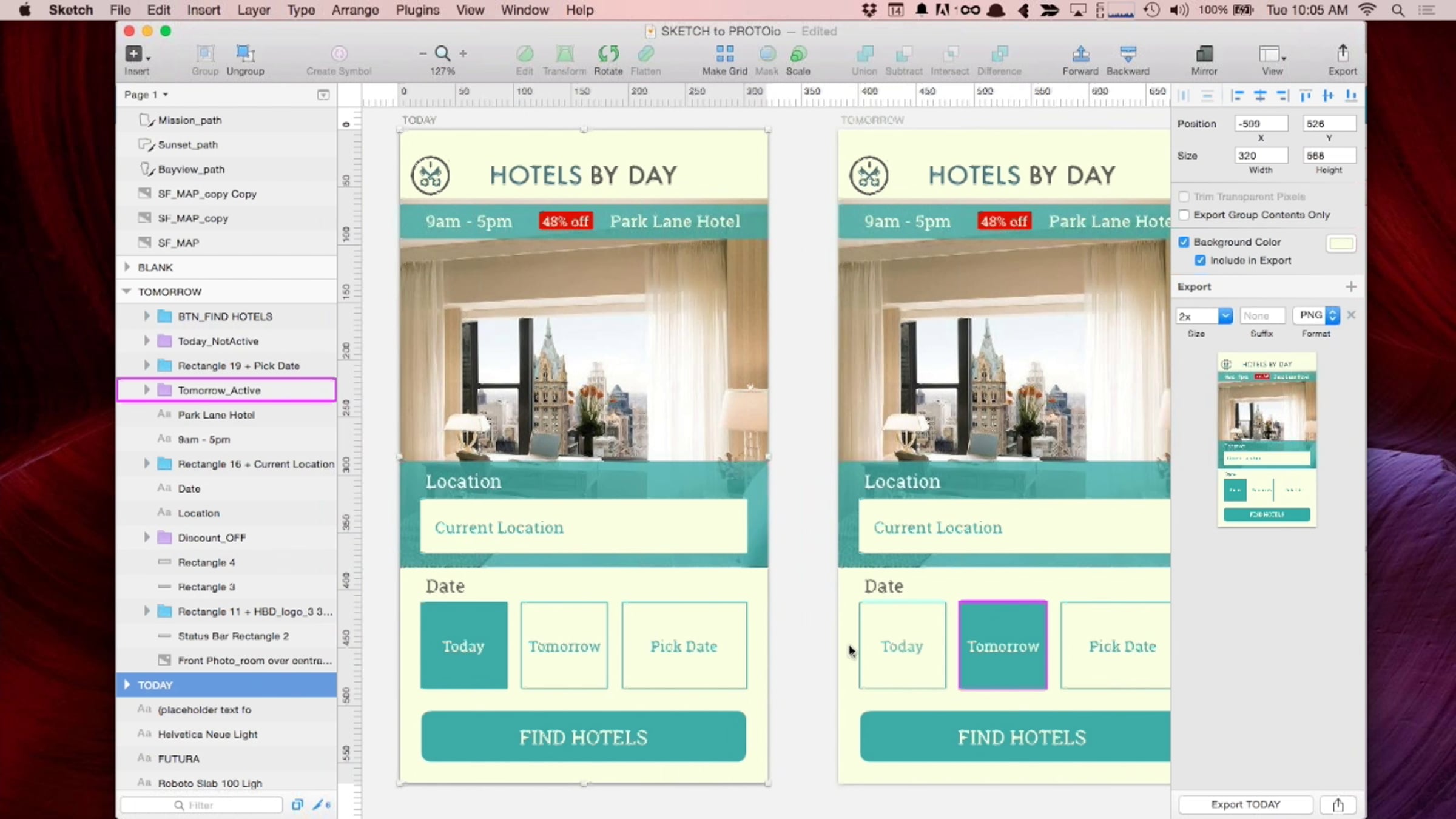Select the Rotate tool icon
1456x819 pixels.
[608, 54]
